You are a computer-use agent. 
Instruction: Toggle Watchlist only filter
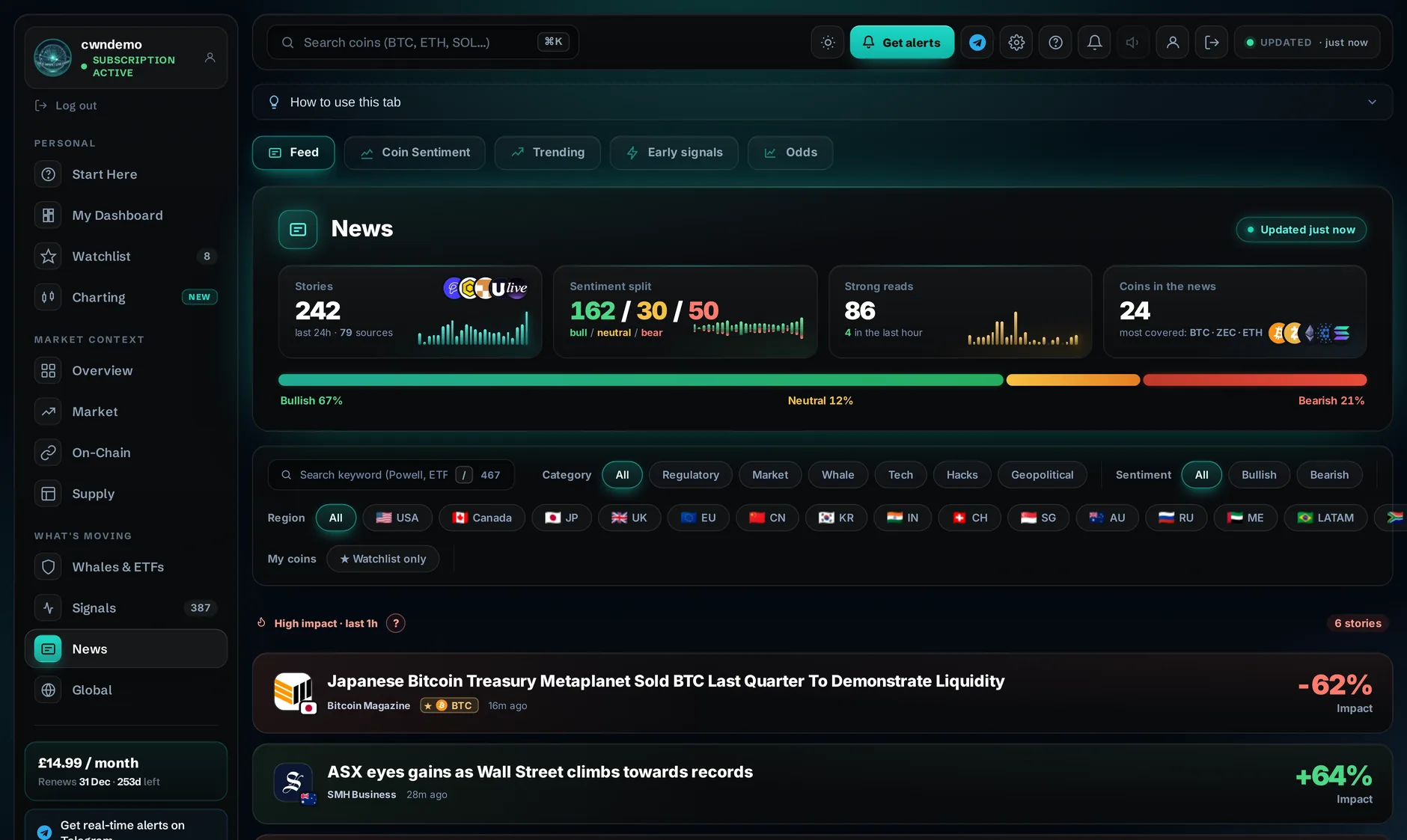pos(382,559)
